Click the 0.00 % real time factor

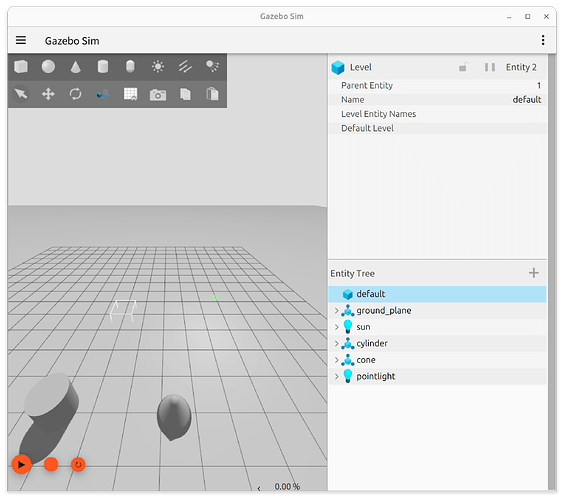287,487
